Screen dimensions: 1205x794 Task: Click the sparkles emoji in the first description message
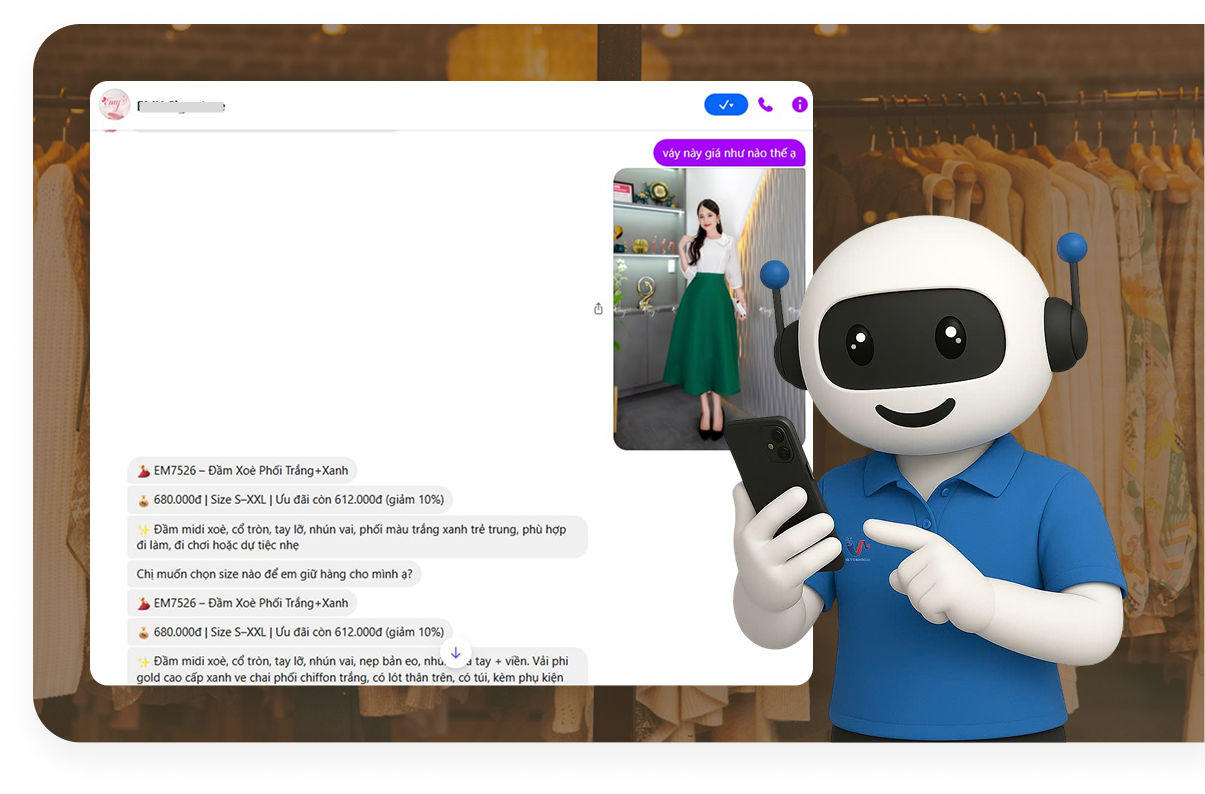point(144,529)
